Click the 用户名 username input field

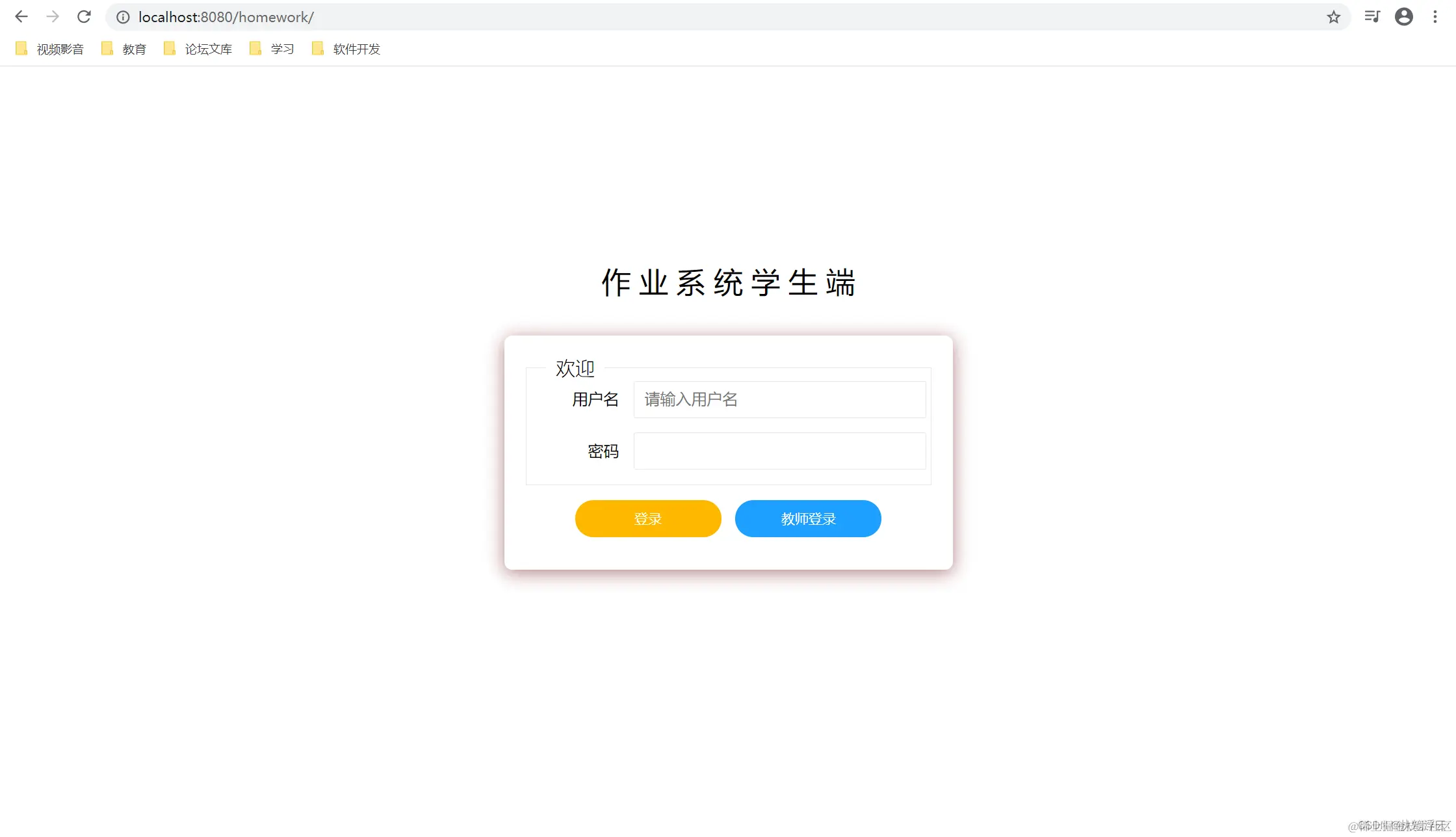point(778,399)
